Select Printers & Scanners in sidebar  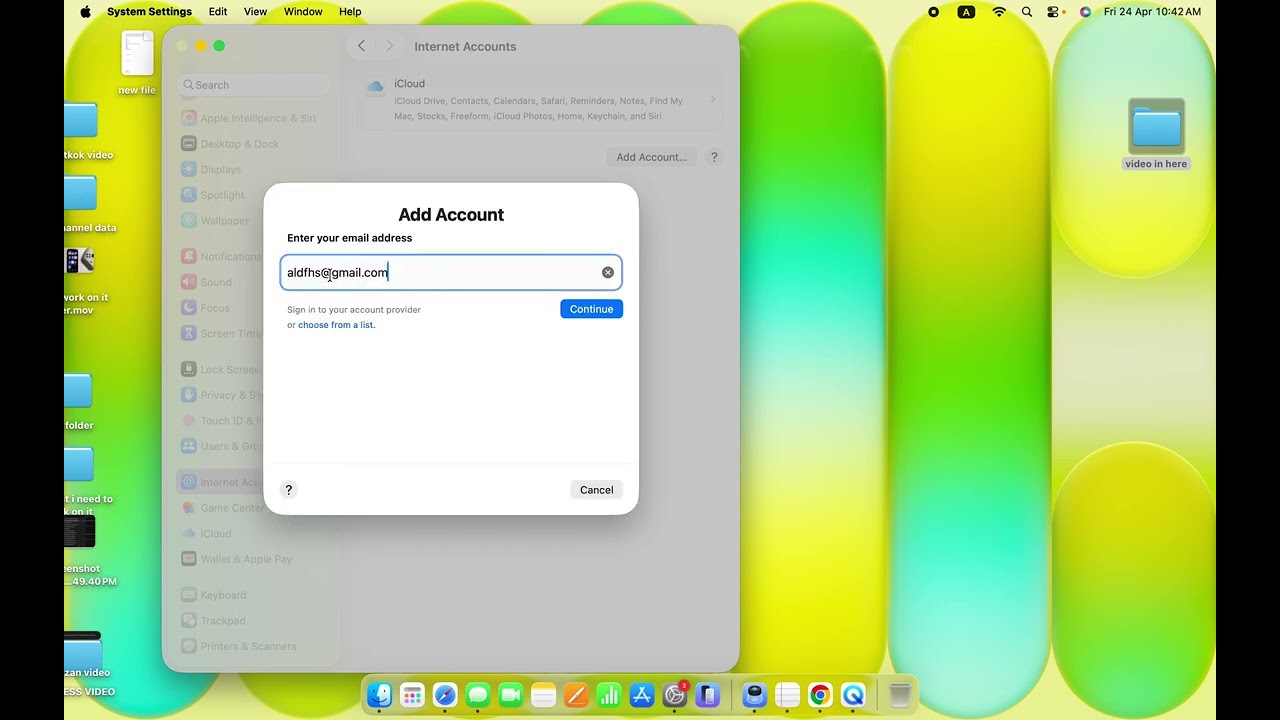coord(256,646)
